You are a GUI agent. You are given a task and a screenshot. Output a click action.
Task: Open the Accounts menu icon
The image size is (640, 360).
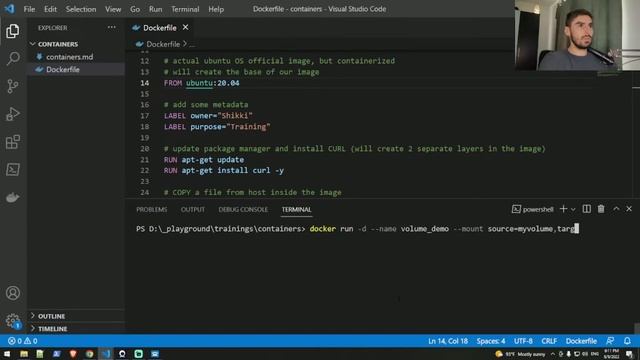[x=13, y=293]
